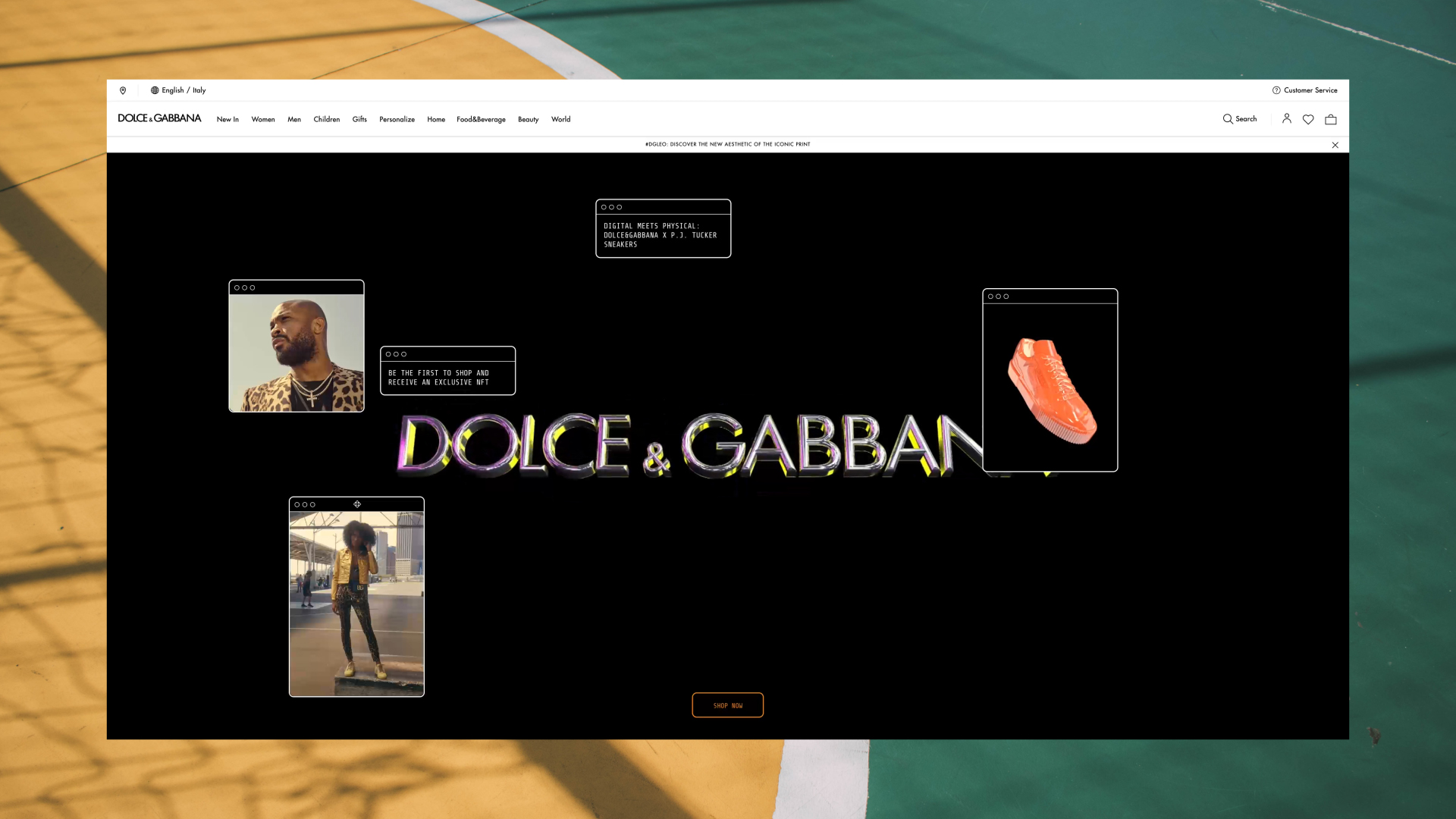Open the Personalize menu
The width and height of the screenshot is (1456, 819).
[x=397, y=119]
